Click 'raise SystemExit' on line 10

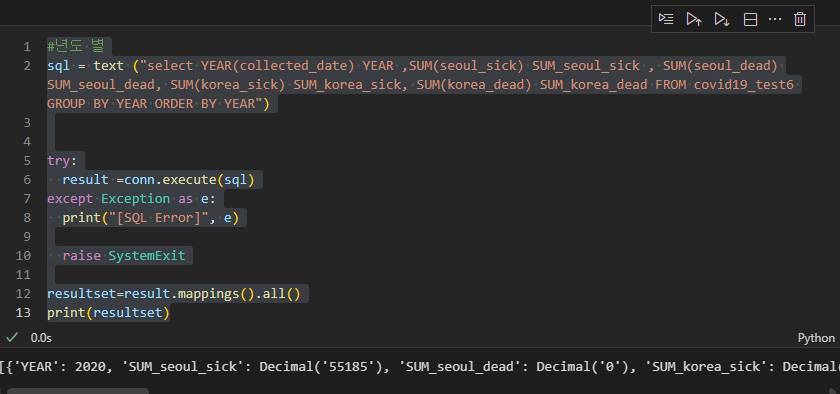[124, 256]
